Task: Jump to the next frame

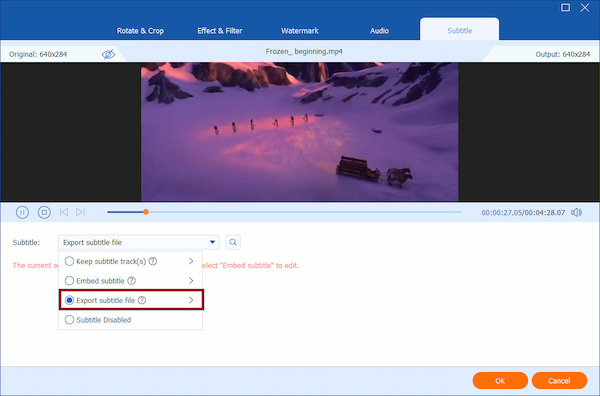Action: click(80, 212)
